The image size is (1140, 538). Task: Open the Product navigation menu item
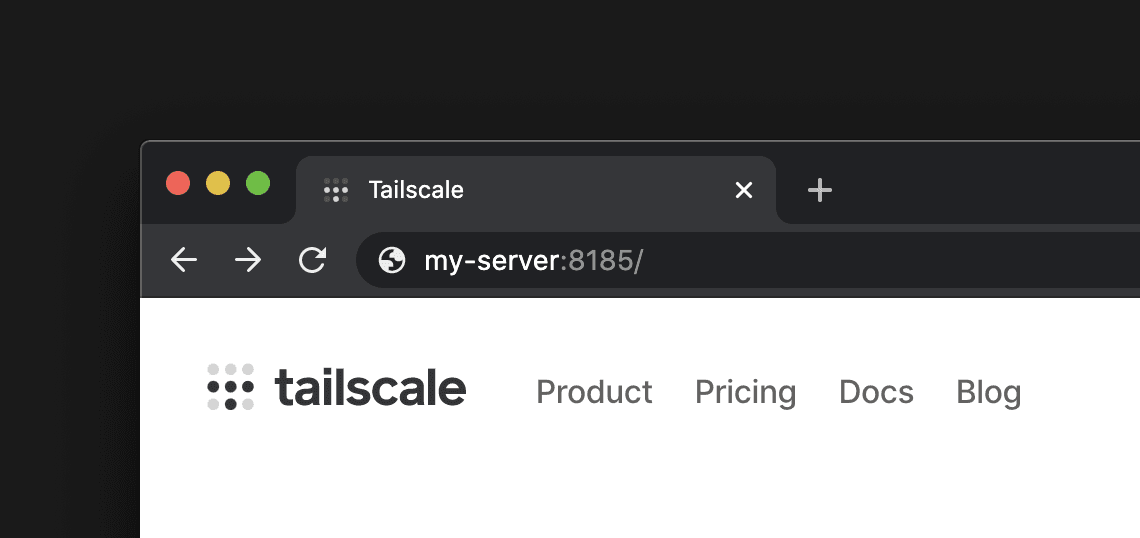[x=594, y=392]
